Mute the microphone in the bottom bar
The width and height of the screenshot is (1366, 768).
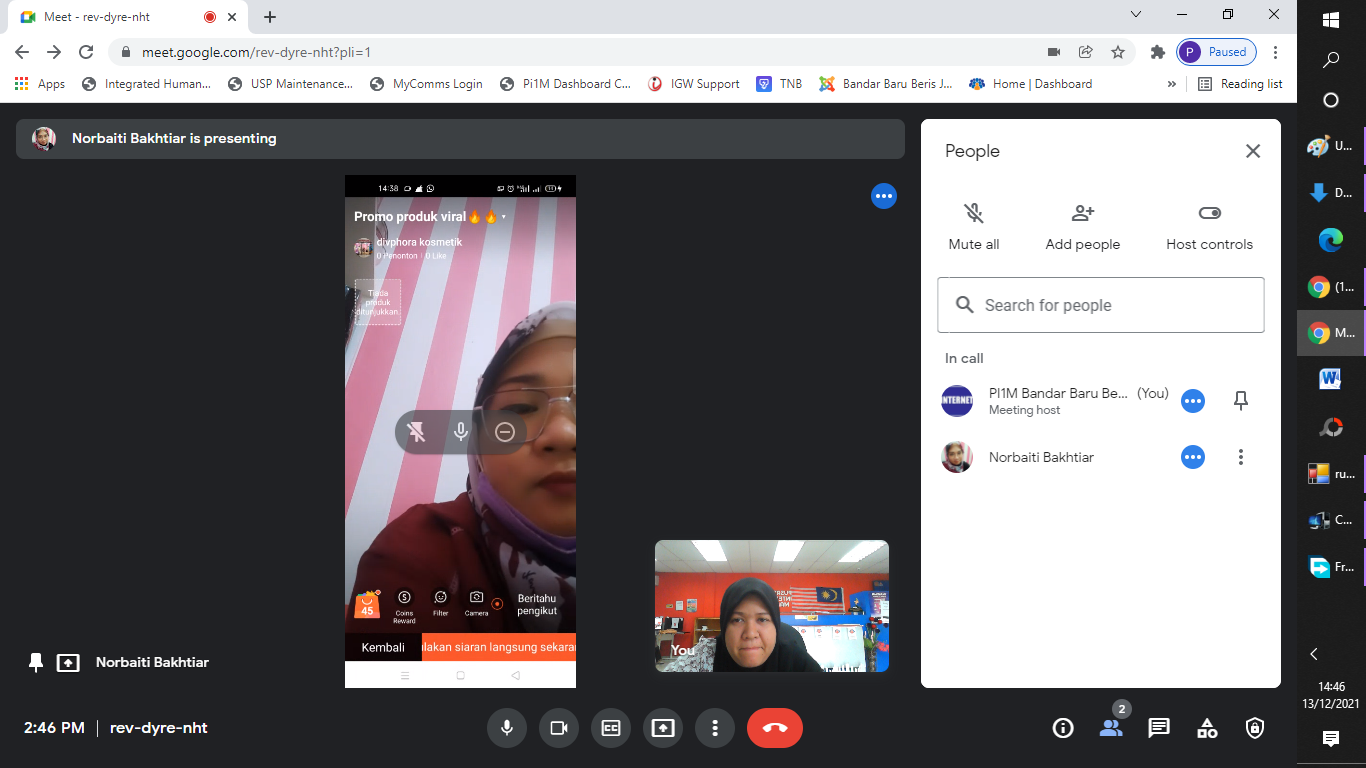(507, 728)
